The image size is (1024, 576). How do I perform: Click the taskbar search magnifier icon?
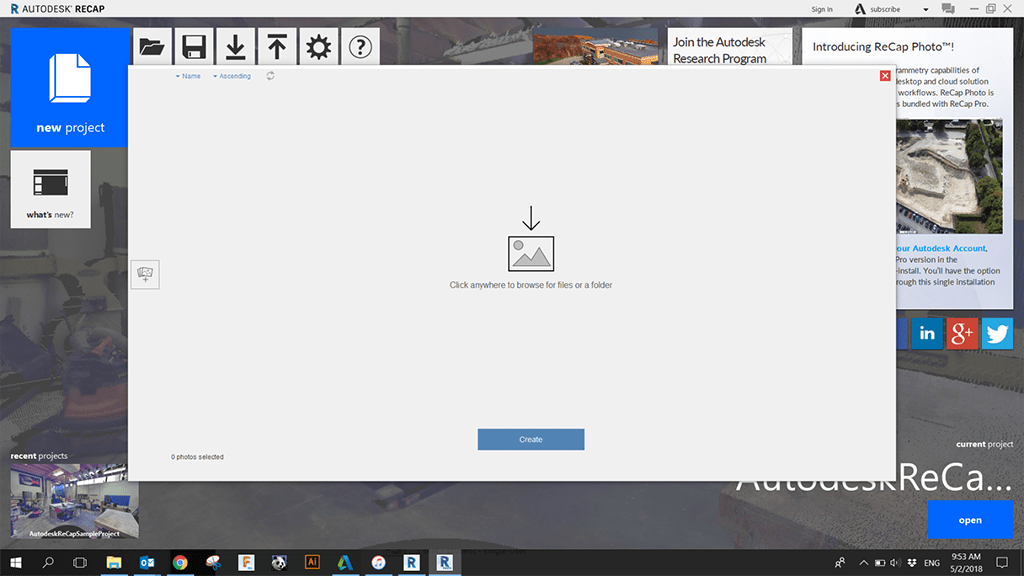(48, 562)
